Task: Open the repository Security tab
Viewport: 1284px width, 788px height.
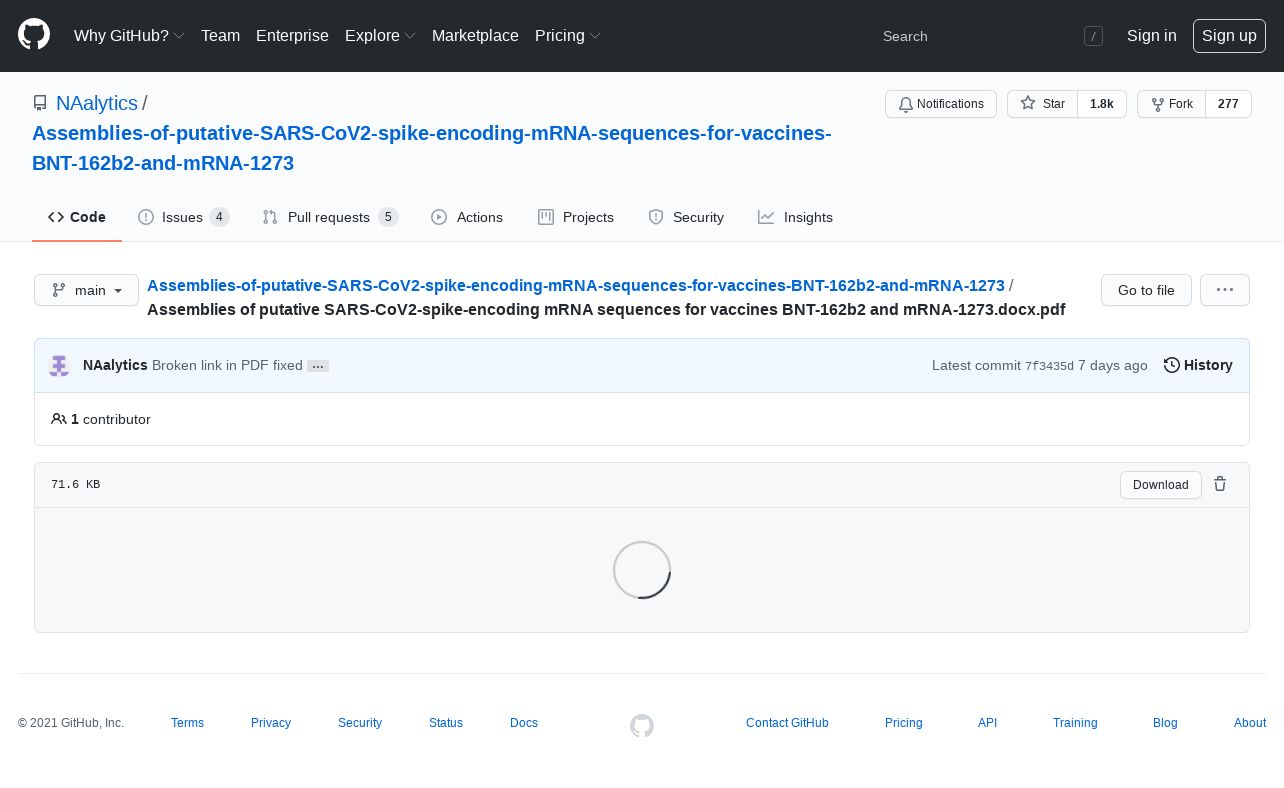Action: (x=686, y=217)
